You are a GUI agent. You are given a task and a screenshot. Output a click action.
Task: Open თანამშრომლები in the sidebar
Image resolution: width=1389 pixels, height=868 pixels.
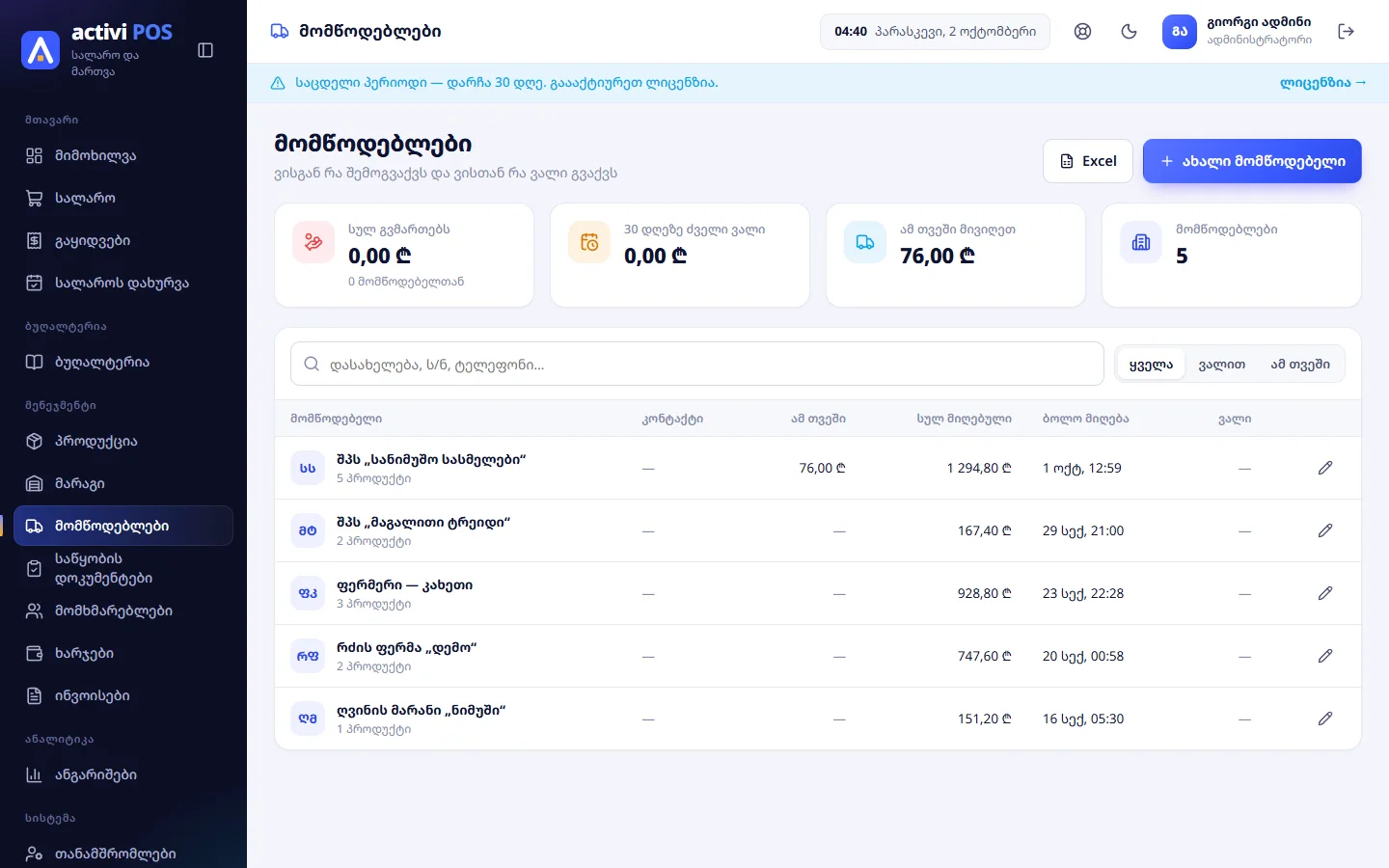point(123,854)
